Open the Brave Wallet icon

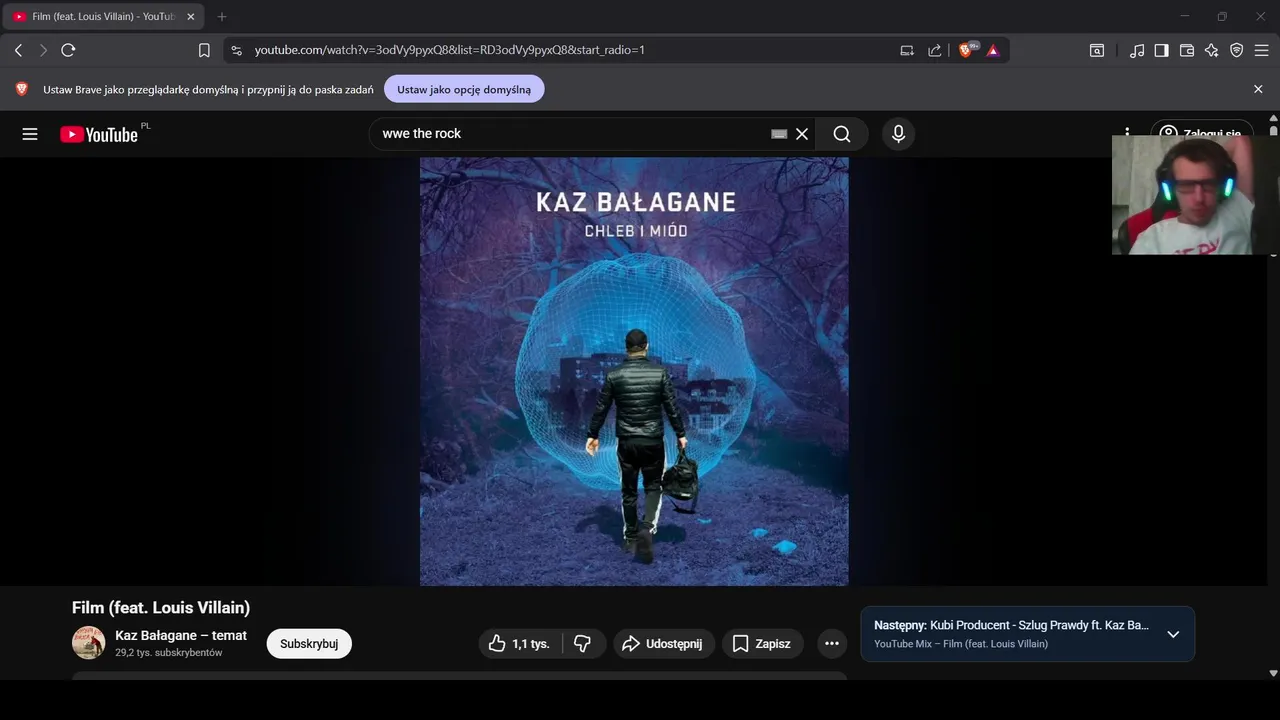[x=1187, y=50]
